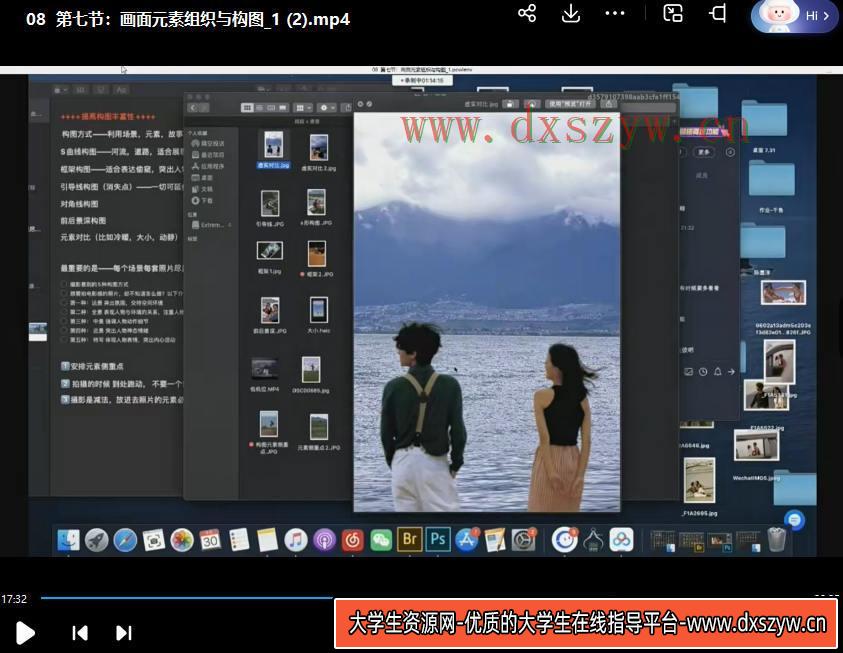Check the 第一种 checklist item in notes
Viewport: 843px width, 653px height.
pyautogui.click(x=65, y=303)
